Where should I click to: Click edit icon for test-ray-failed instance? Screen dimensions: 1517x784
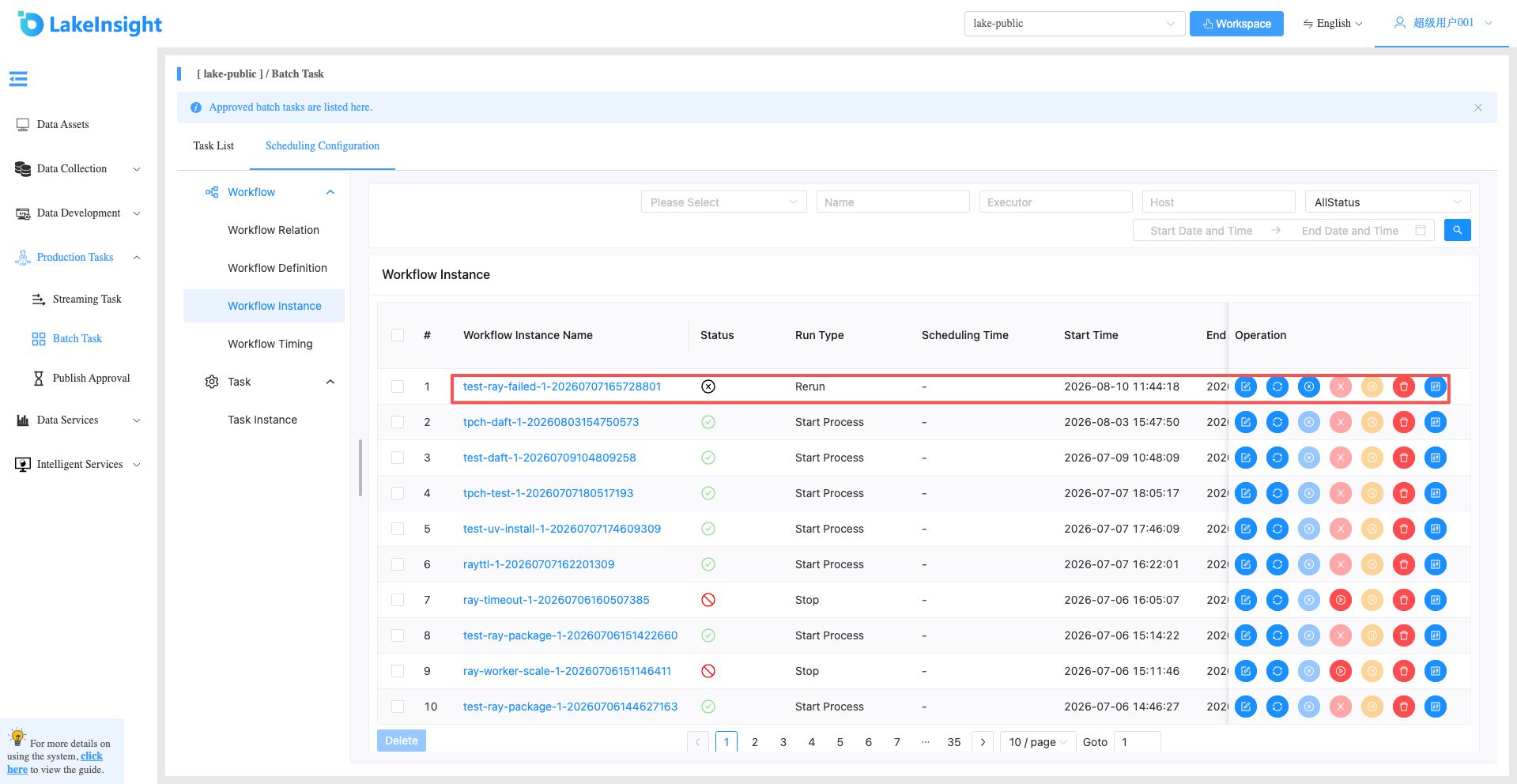click(x=1246, y=386)
